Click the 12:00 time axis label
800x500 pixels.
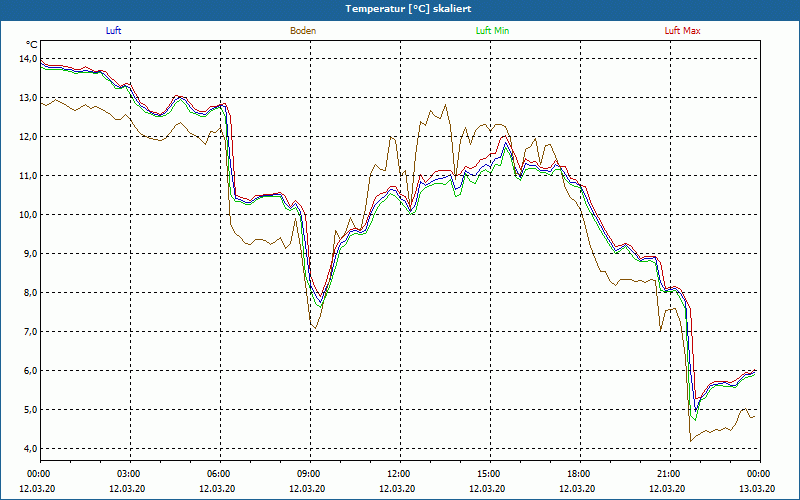tap(400, 474)
